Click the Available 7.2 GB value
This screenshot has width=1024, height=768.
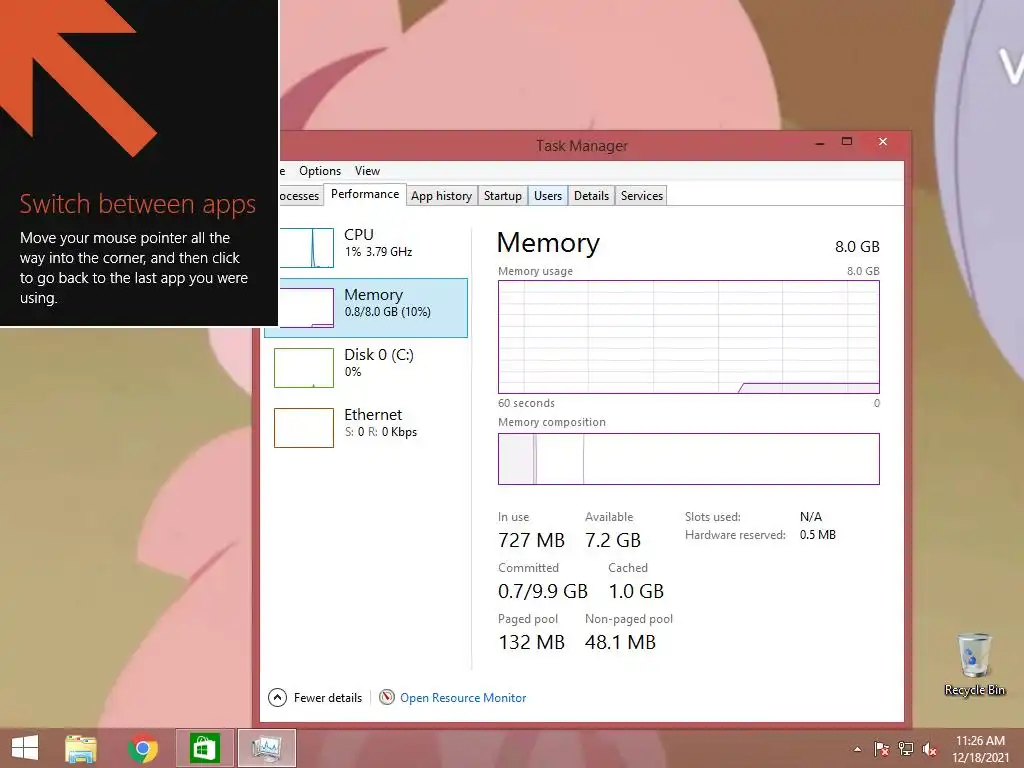(613, 540)
